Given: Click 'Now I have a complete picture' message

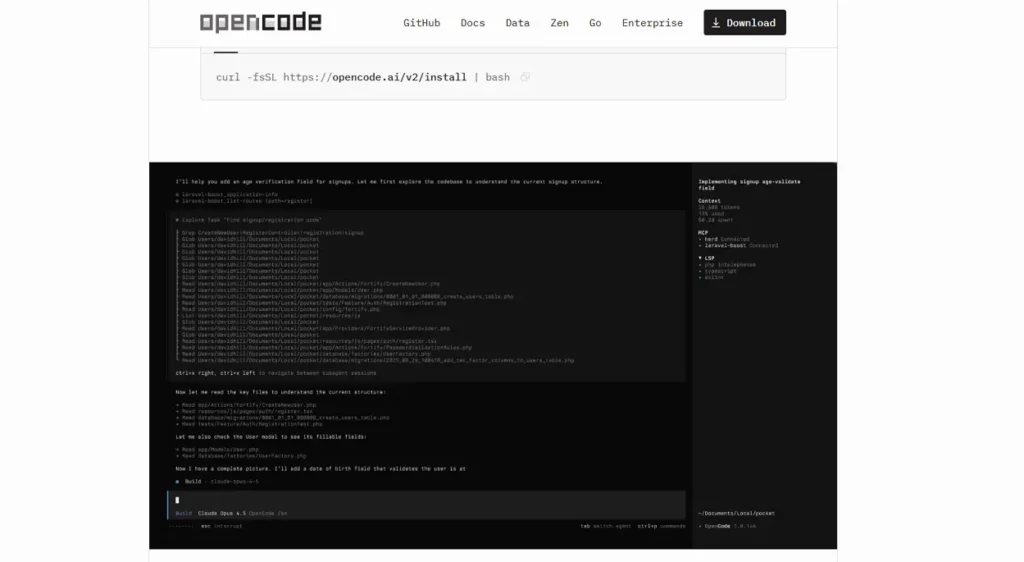Looking at the screenshot, I should click(x=320, y=469).
